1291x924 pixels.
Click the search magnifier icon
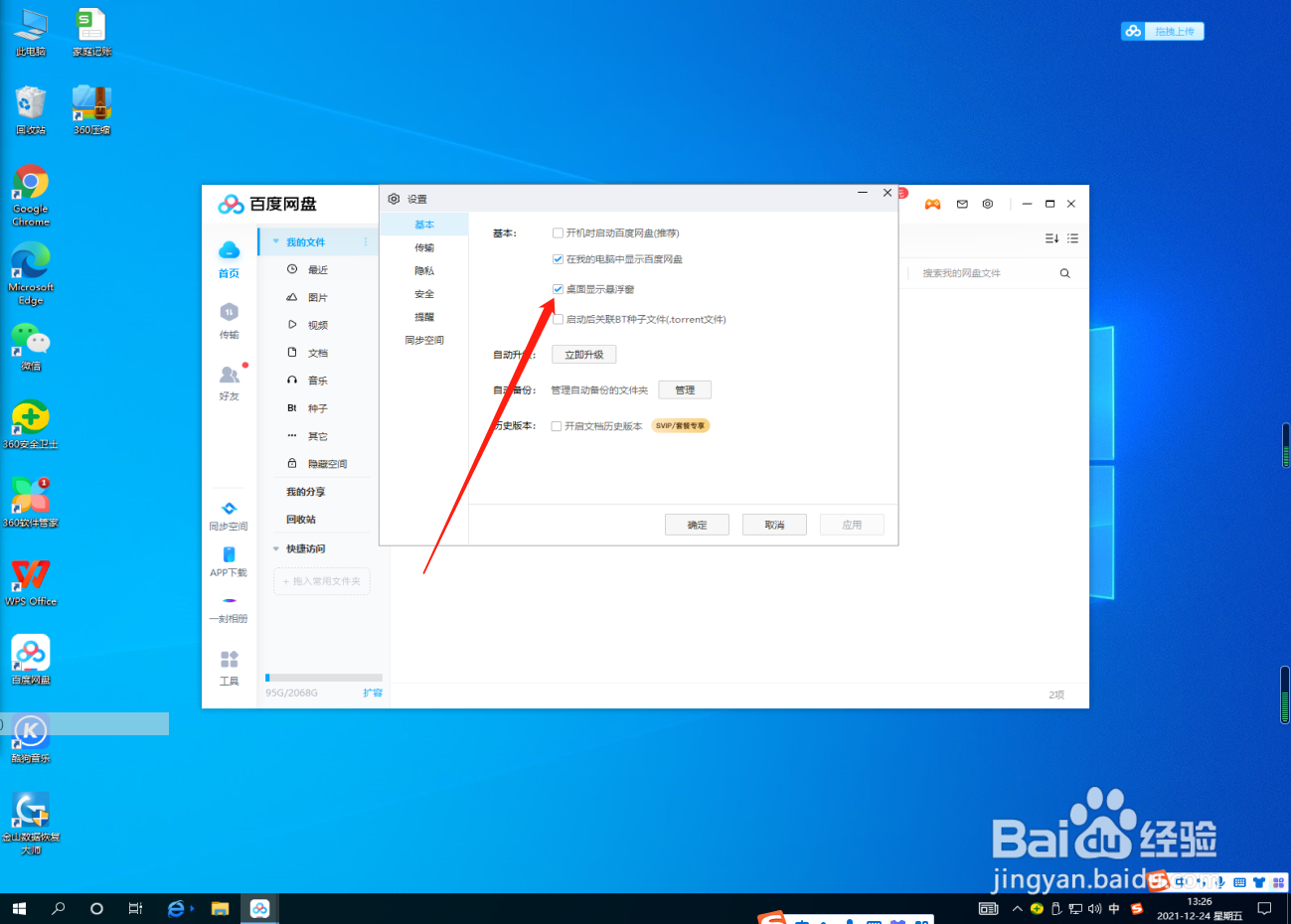(1064, 273)
